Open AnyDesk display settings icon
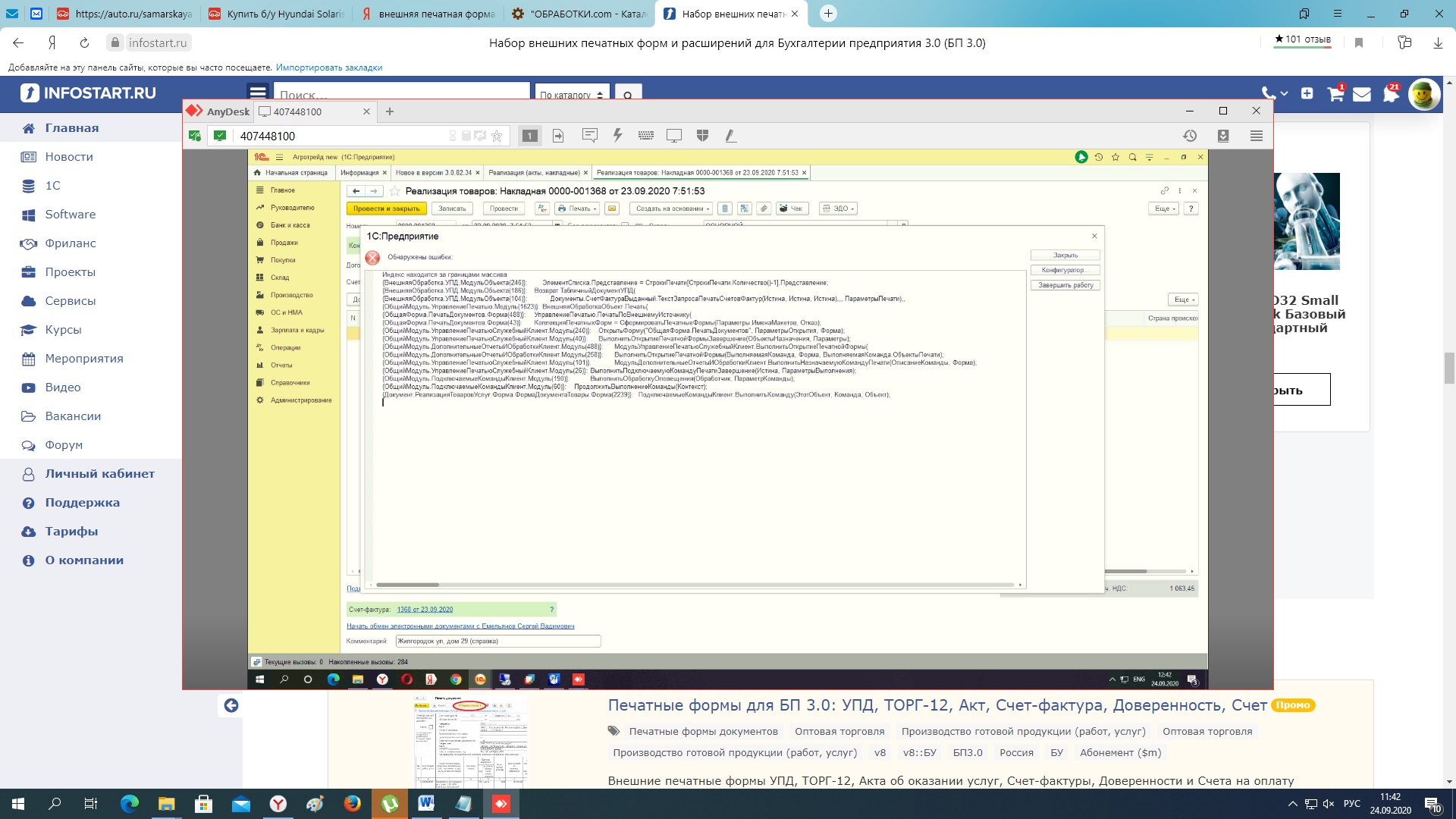 tap(674, 136)
